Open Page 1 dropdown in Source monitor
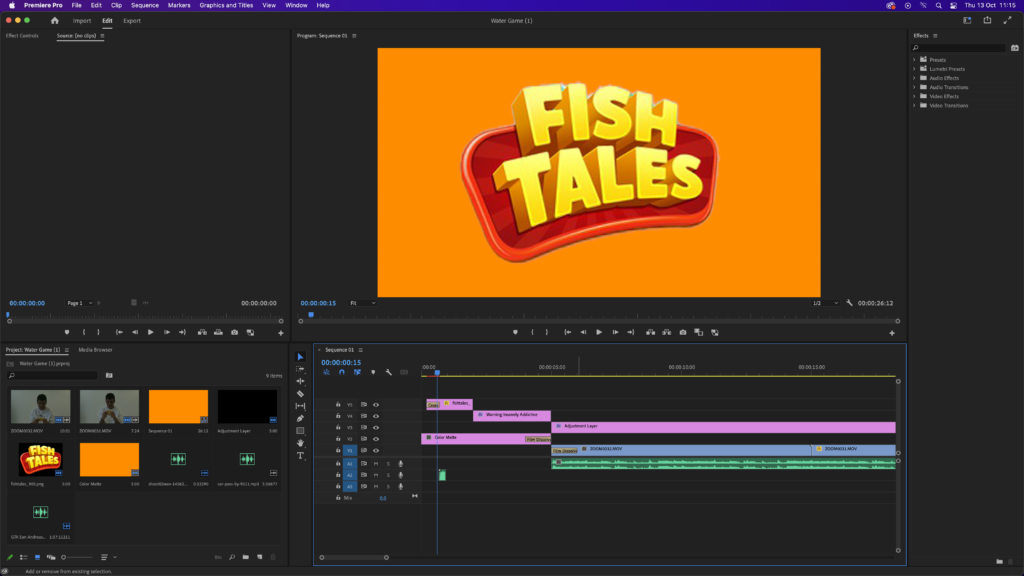The height and width of the screenshot is (576, 1024). [x=80, y=303]
